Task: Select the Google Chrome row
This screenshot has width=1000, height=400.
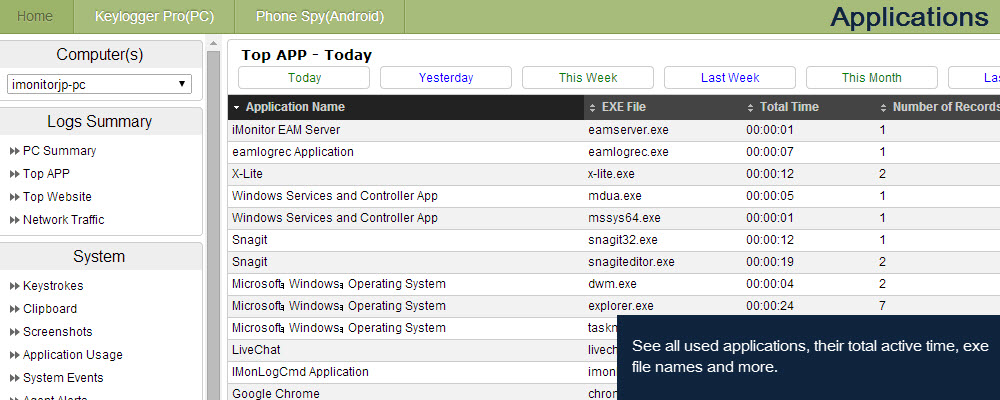Action: pyautogui.click(x=422, y=394)
